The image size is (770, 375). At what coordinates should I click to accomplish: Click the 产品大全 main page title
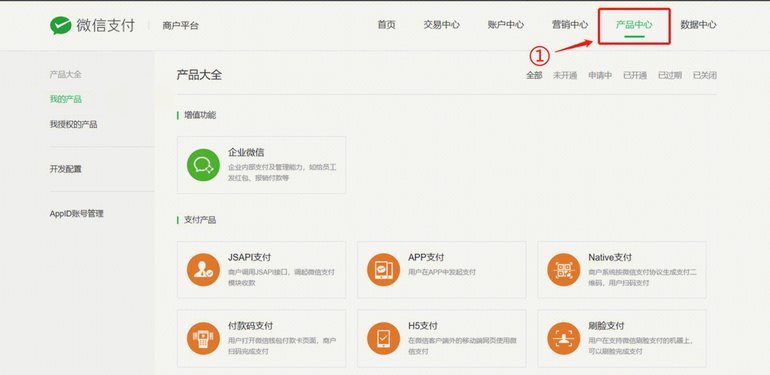199,75
